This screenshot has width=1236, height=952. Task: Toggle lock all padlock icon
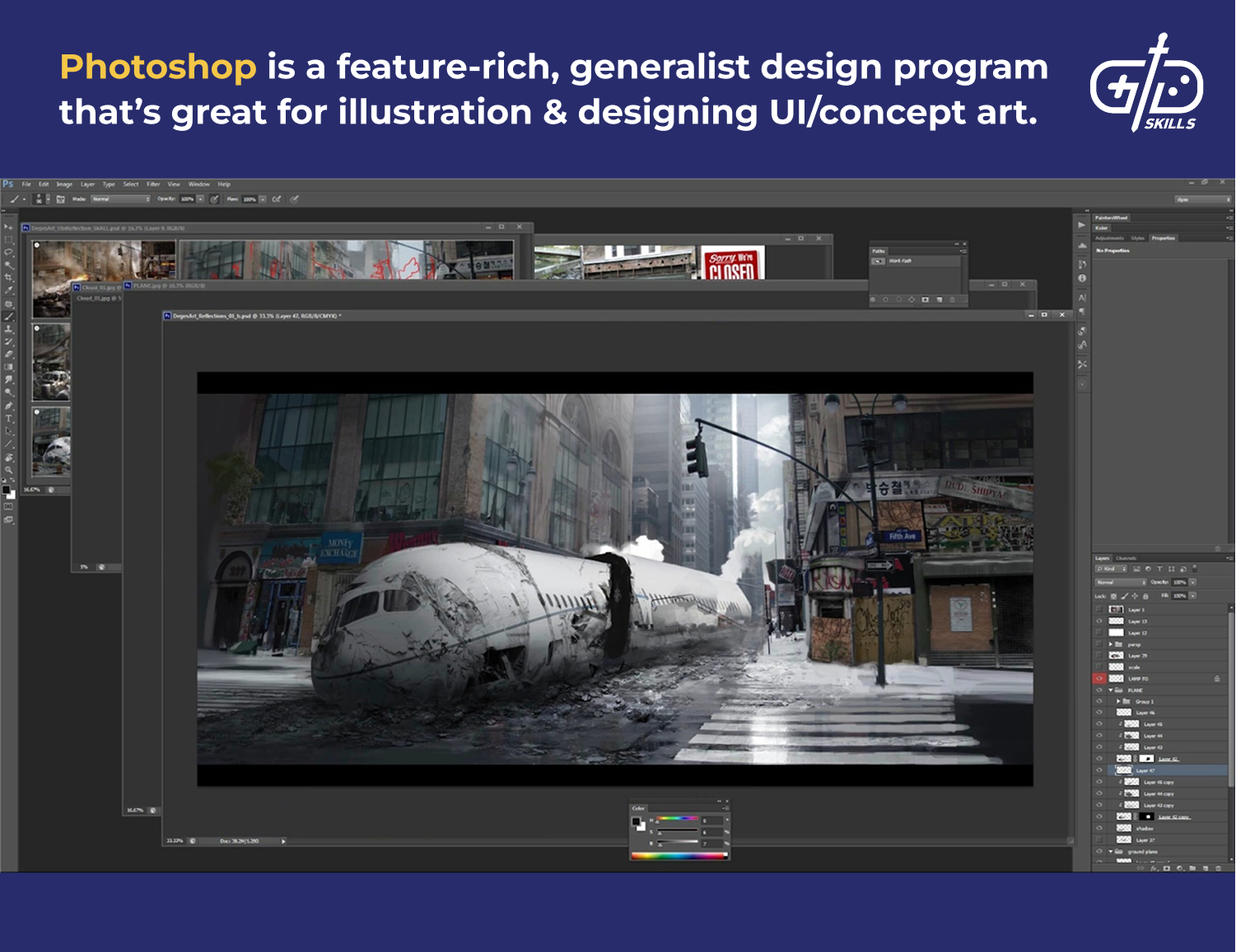click(x=1145, y=596)
